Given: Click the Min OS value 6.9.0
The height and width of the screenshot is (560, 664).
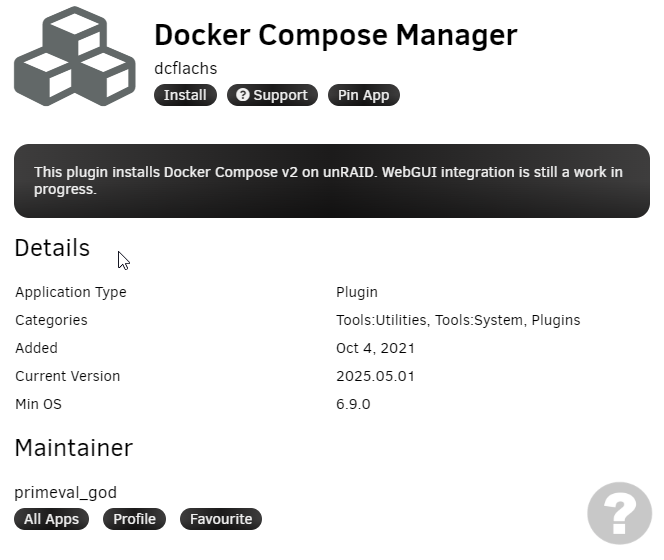Looking at the screenshot, I should tap(353, 404).
